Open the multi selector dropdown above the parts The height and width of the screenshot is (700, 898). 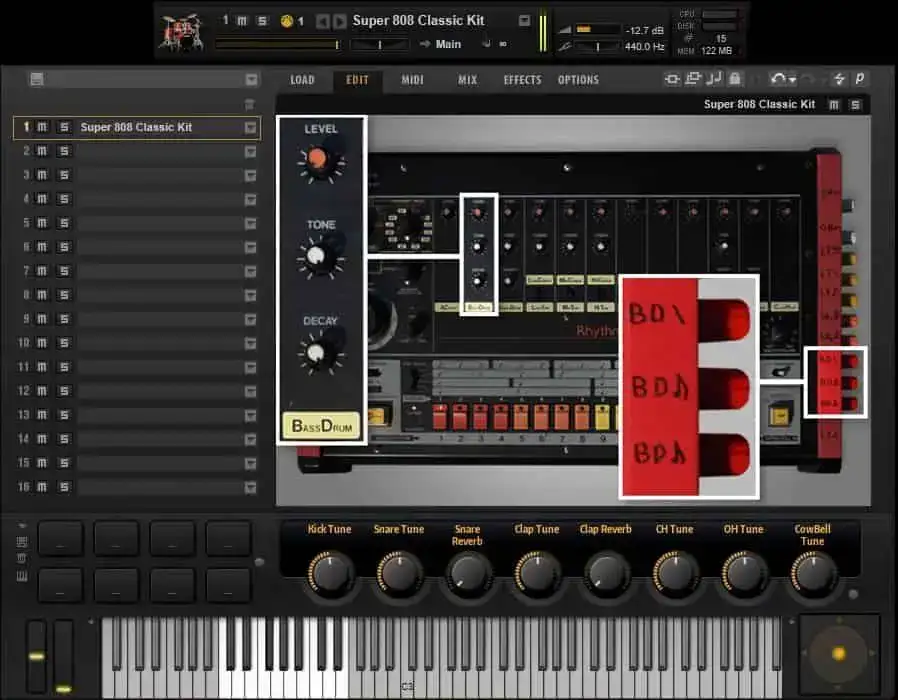click(x=251, y=80)
